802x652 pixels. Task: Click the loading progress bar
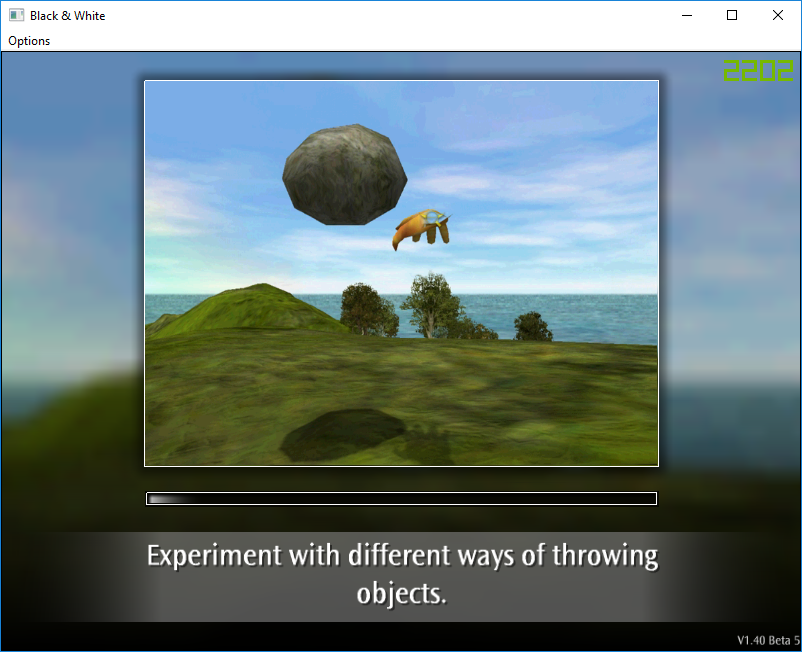coord(402,499)
